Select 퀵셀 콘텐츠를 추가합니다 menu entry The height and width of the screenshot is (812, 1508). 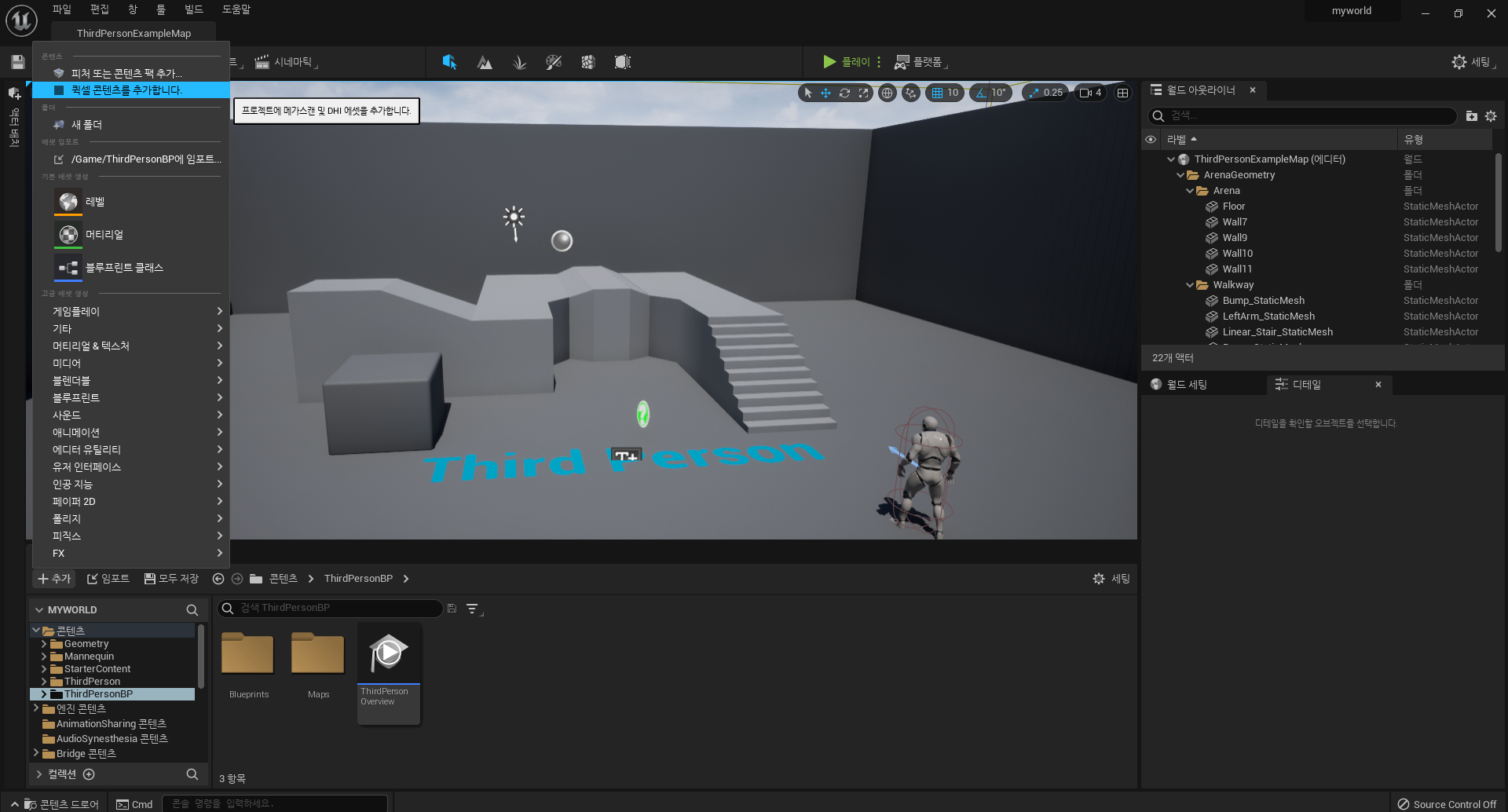coord(131,90)
